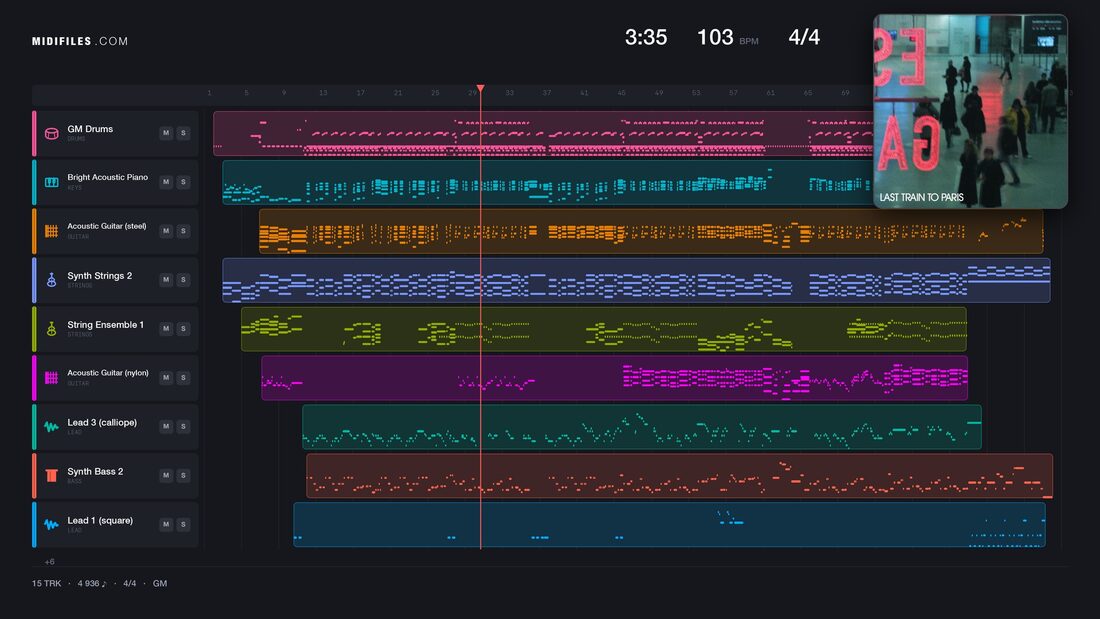
Task: Click the purple Synth Strings 2 clip
Action: click(636, 280)
